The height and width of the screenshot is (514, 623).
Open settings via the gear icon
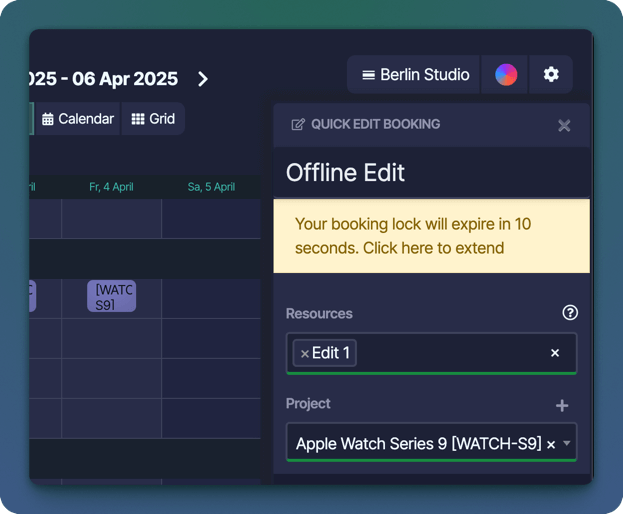point(551,75)
